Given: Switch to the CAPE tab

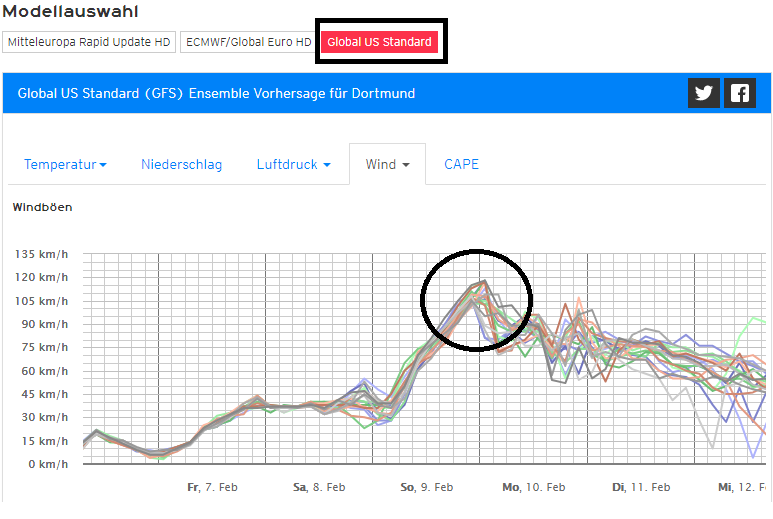Looking at the screenshot, I should (x=461, y=164).
